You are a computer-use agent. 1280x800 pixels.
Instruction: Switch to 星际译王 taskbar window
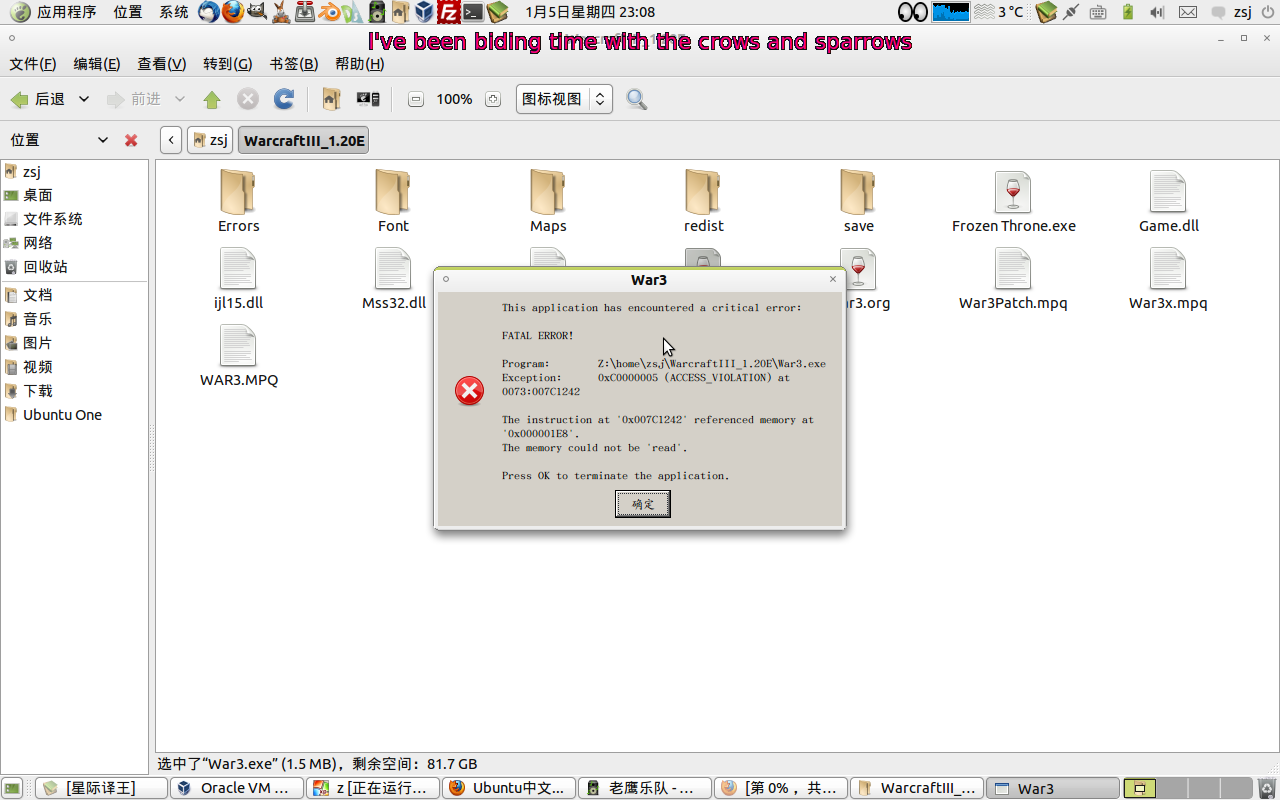(101, 788)
